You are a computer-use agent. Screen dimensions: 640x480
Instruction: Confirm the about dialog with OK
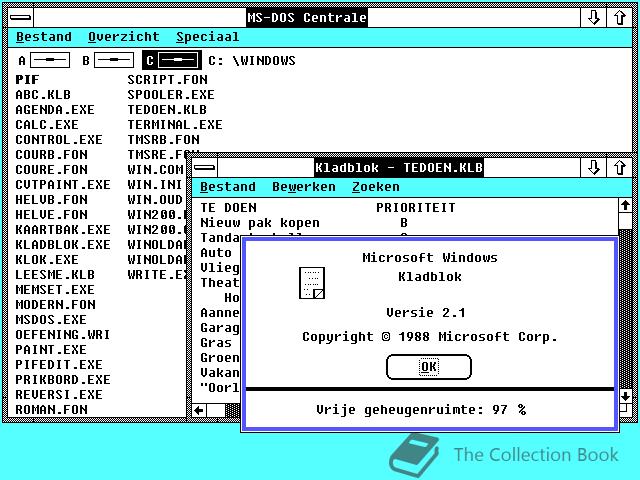coord(429,367)
